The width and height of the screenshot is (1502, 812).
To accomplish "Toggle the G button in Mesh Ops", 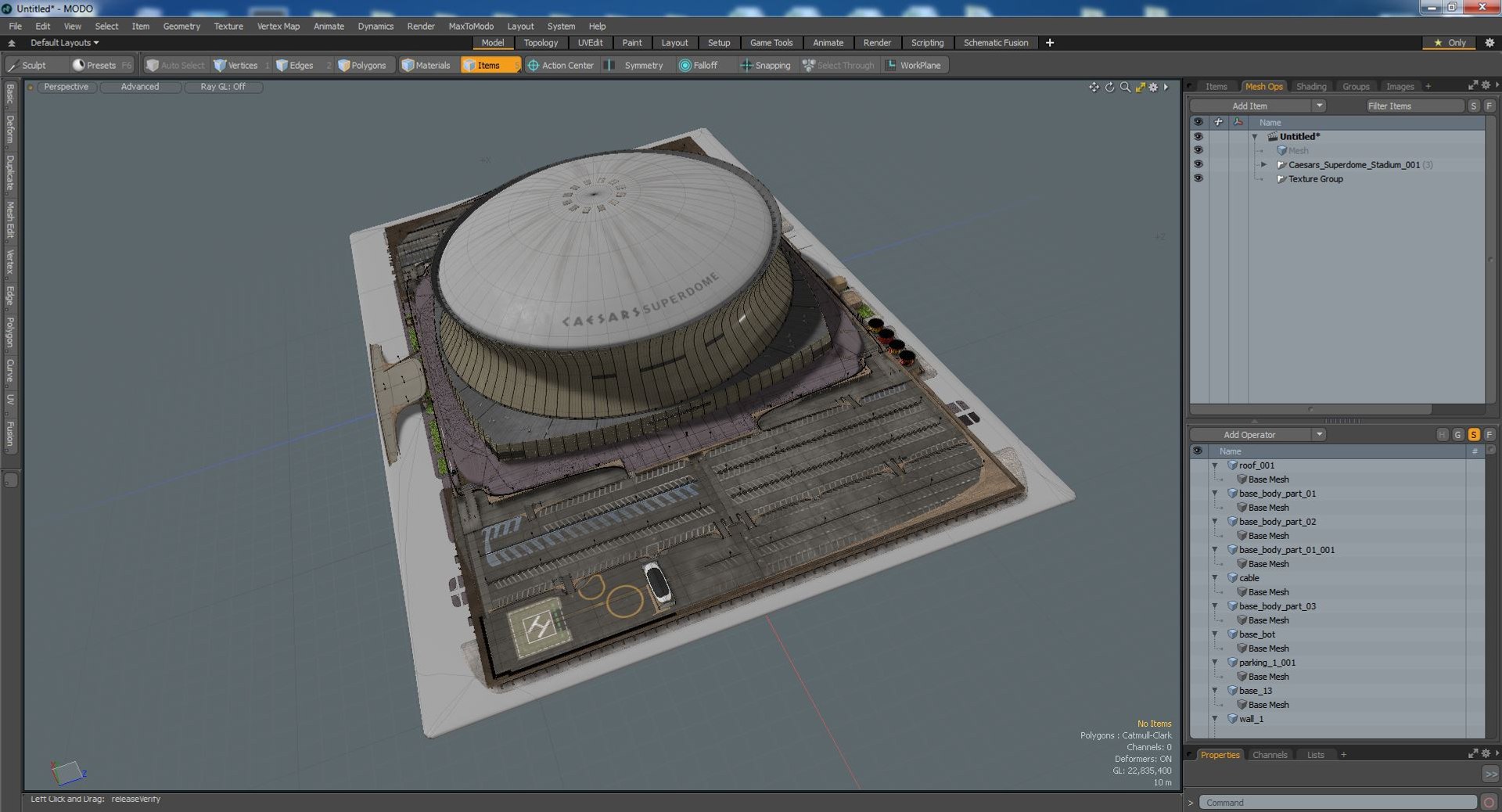I will tap(1458, 435).
